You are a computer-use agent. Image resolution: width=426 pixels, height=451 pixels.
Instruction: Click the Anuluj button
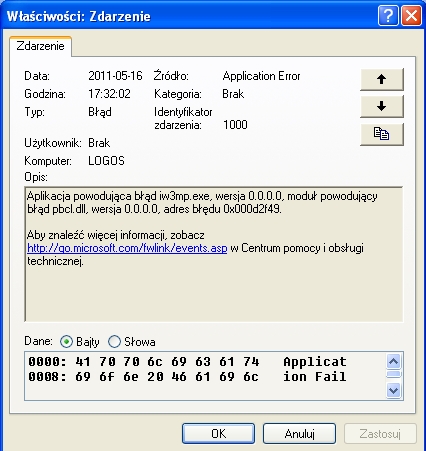[299, 434]
